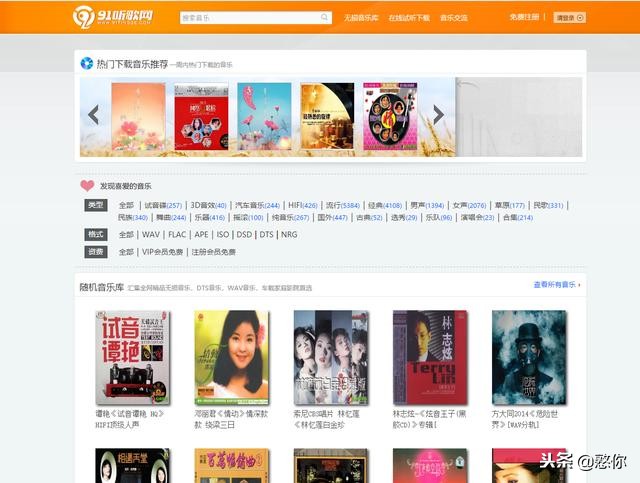Open the golden moon album in carousel
This screenshot has width=640, height=483.
pos(327,116)
